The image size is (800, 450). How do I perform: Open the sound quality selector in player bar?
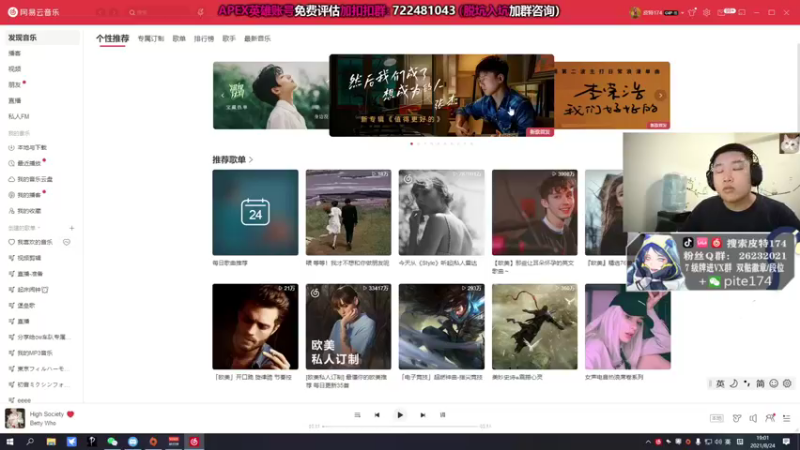[717, 418]
